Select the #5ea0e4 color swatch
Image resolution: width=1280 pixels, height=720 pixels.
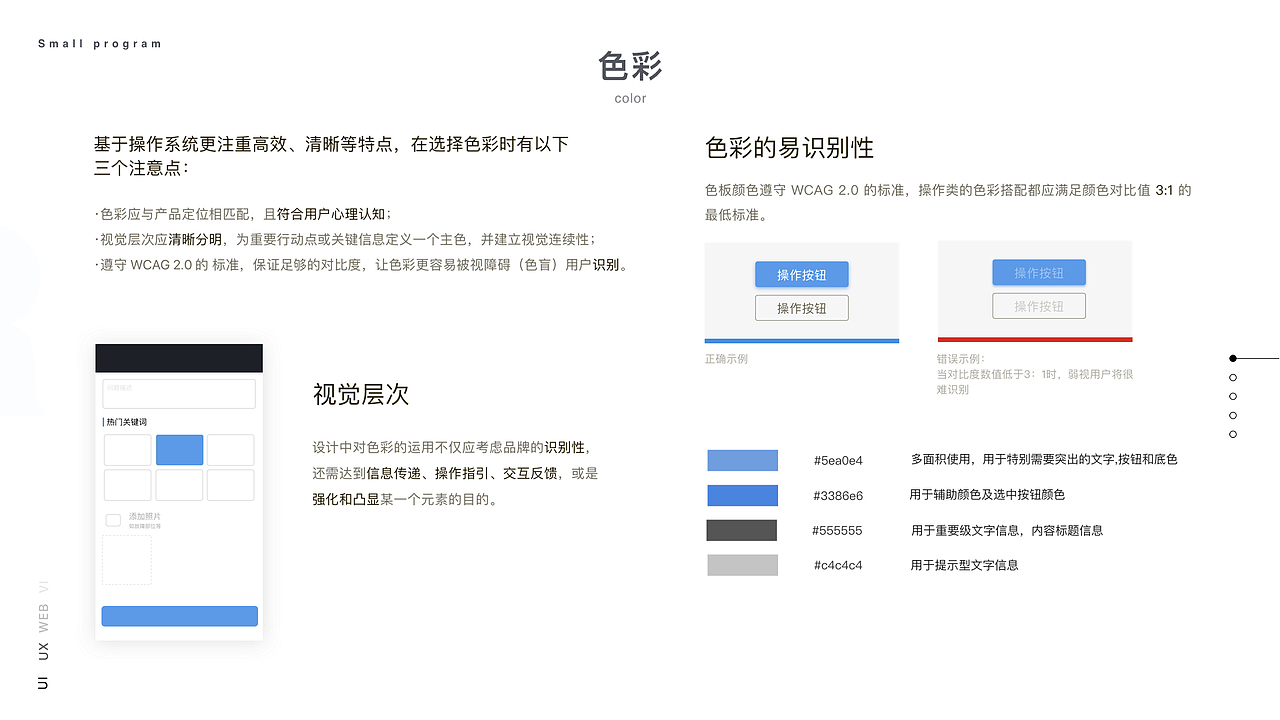click(742, 460)
